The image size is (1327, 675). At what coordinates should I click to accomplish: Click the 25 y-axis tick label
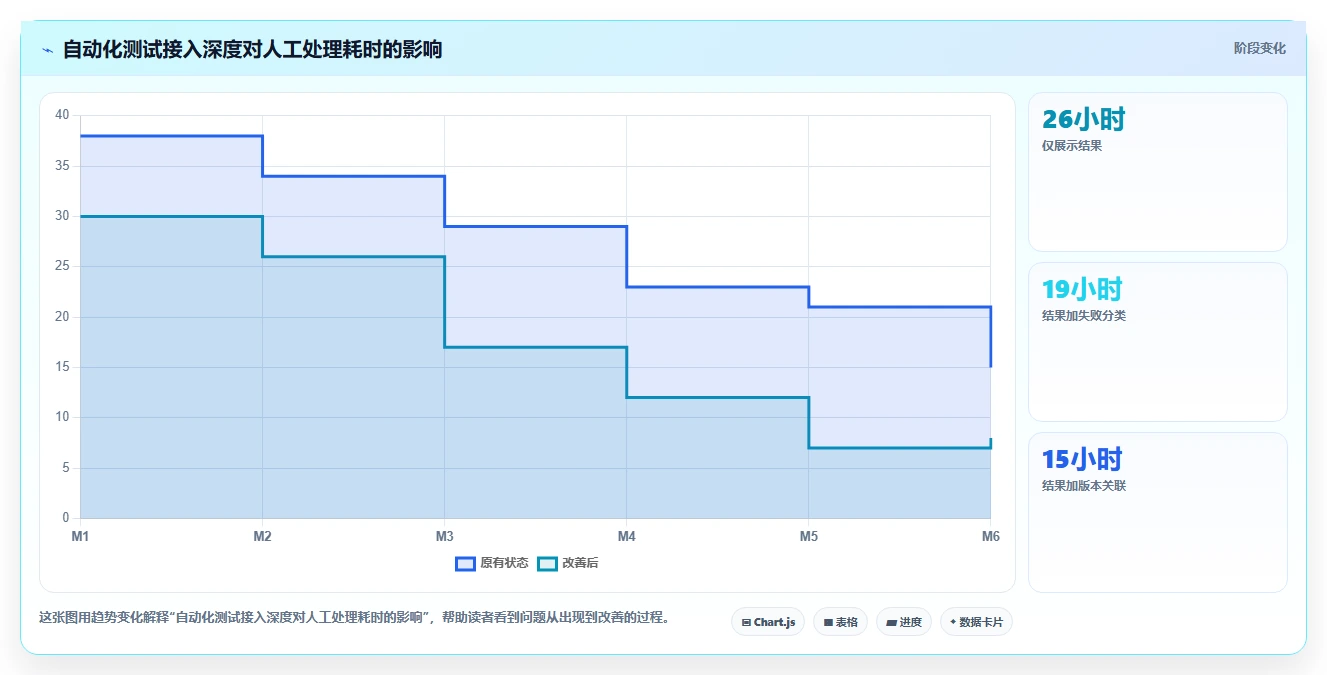(x=62, y=266)
